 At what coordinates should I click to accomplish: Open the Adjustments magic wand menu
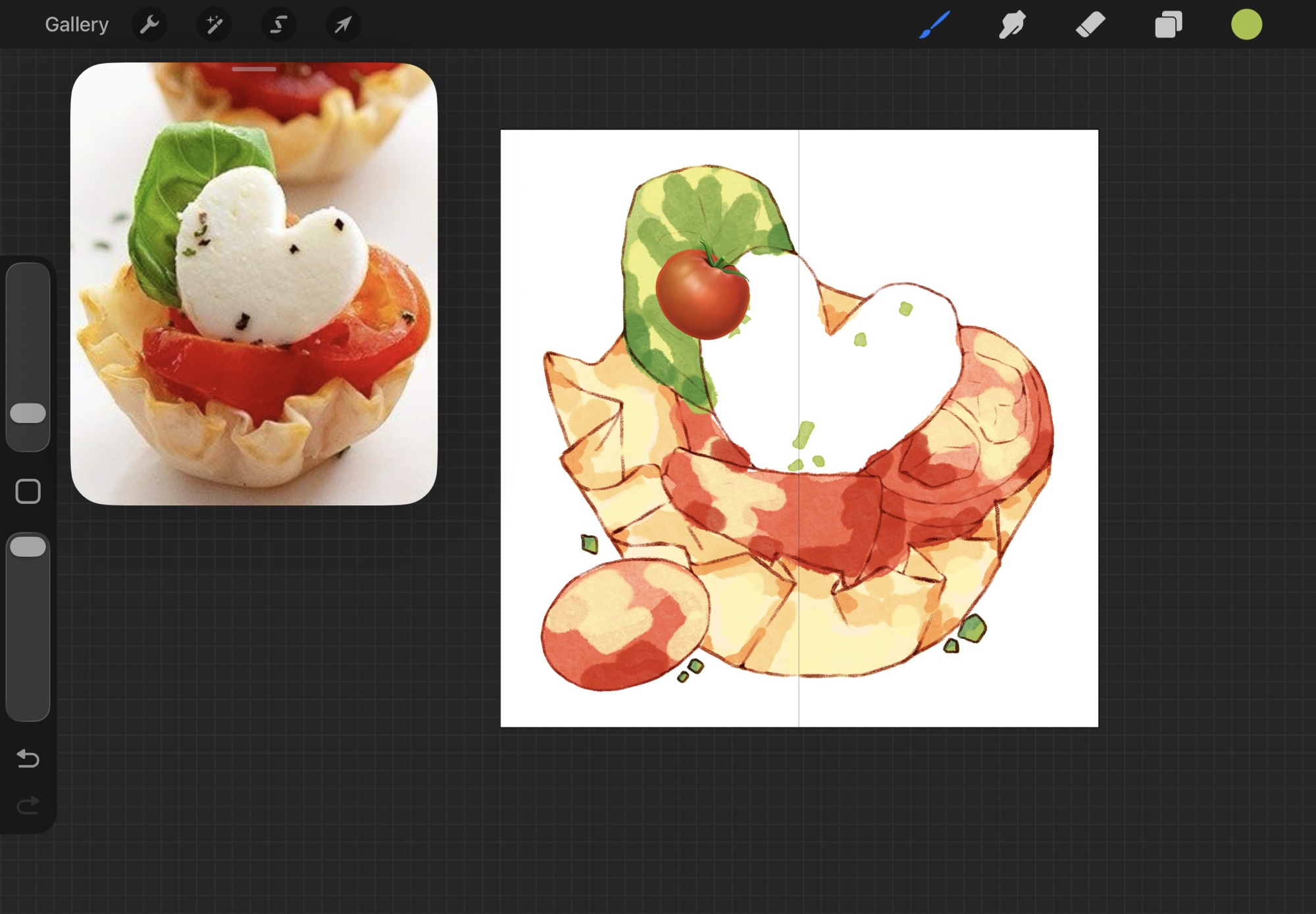click(214, 25)
